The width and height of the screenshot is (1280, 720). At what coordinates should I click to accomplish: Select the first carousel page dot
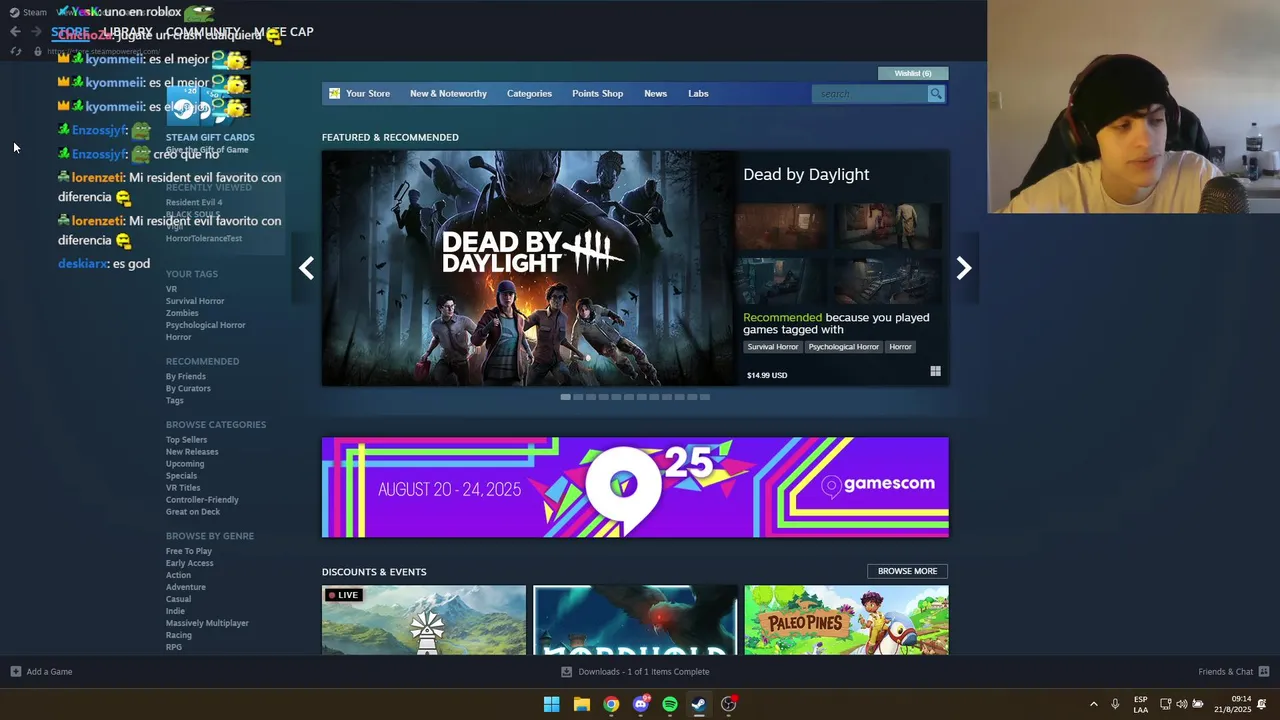(x=565, y=397)
